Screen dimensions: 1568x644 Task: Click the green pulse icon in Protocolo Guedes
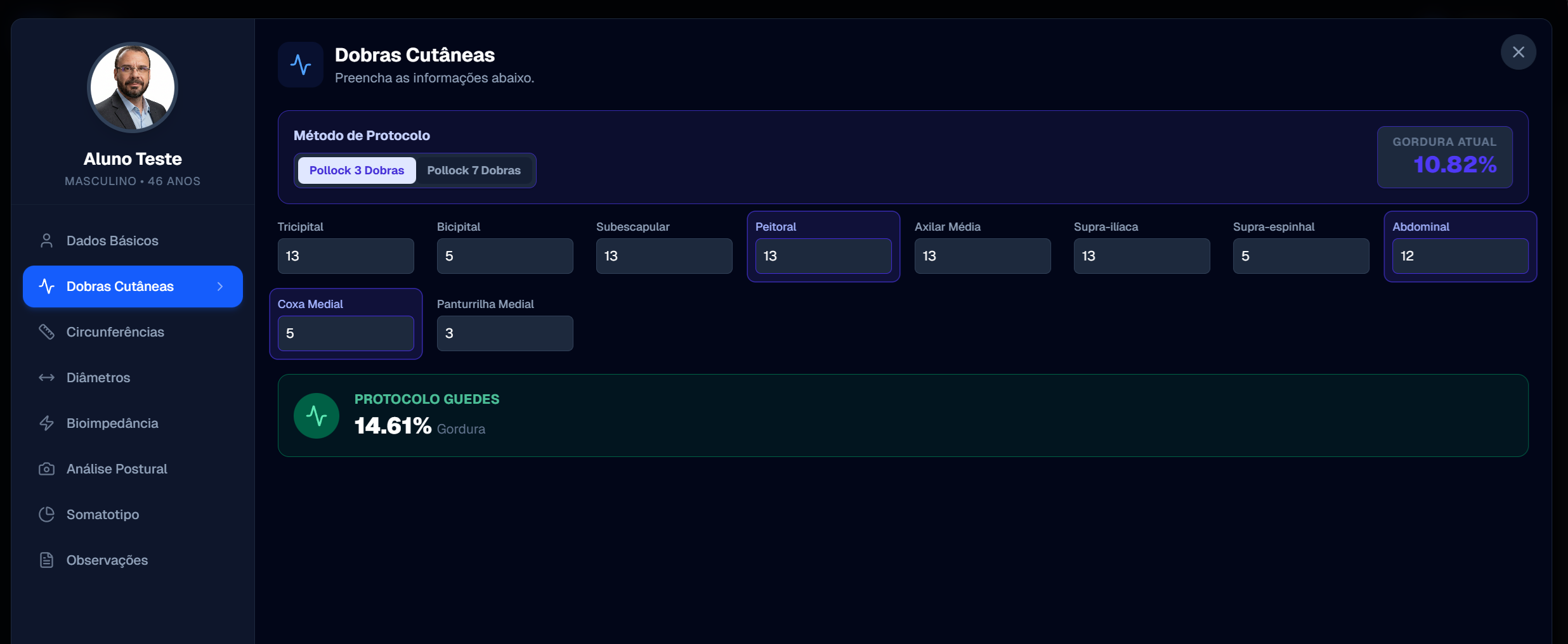tap(316, 416)
